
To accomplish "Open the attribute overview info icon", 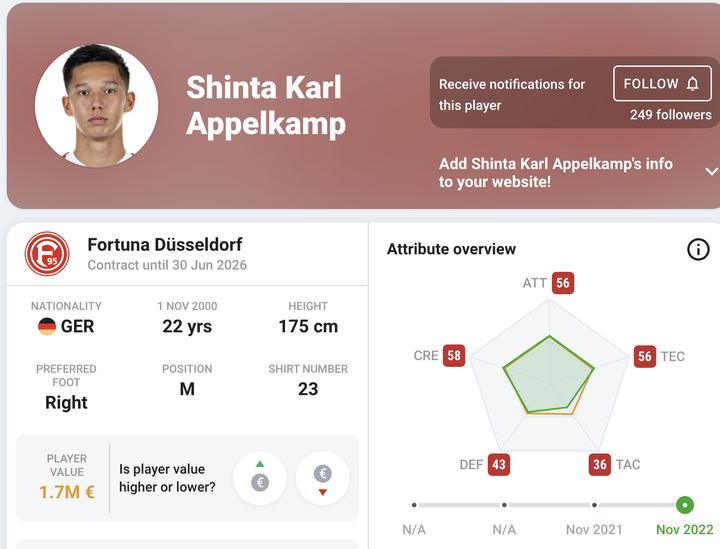I will (x=698, y=249).
